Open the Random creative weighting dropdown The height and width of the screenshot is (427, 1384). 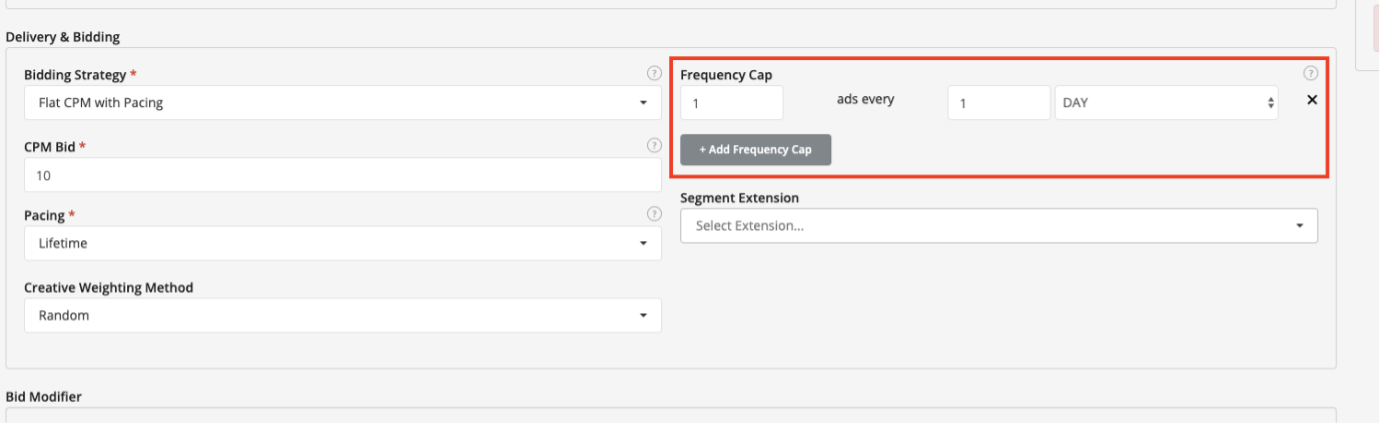(343, 315)
